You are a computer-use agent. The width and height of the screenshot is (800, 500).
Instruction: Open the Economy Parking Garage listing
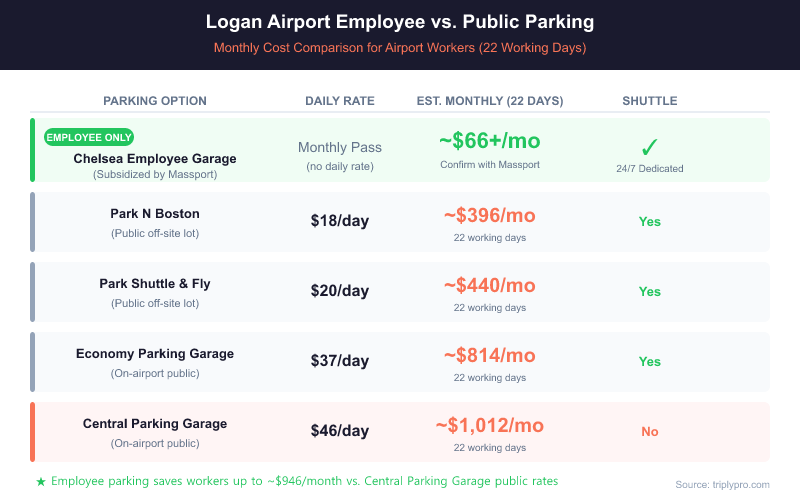[x=155, y=353]
